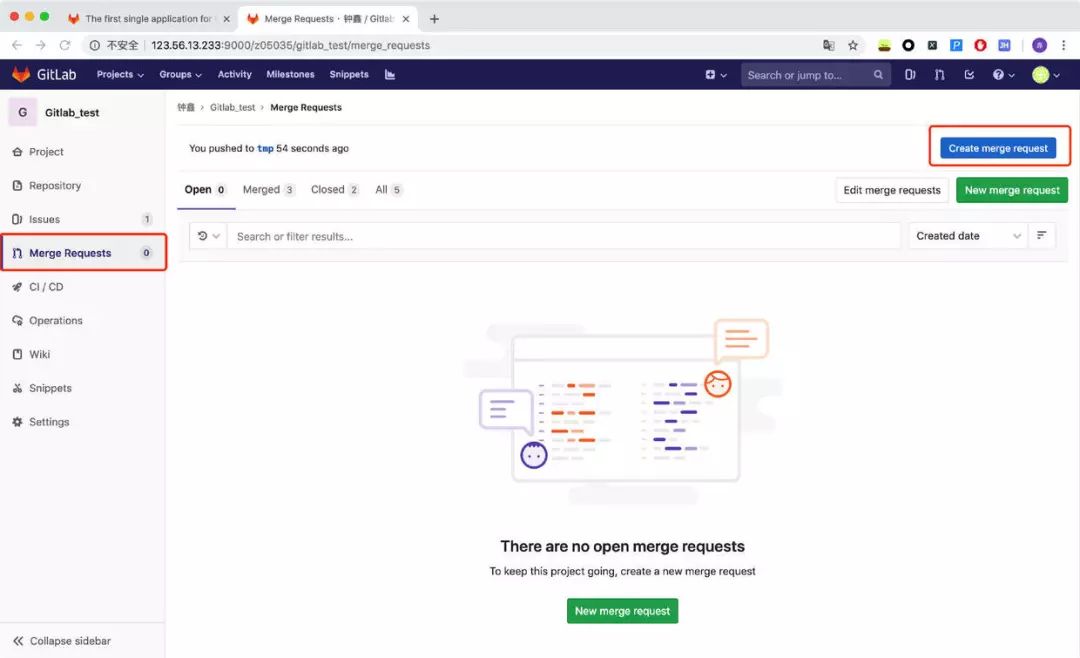Open Snippets in the top navbar
Viewport: 1080px width, 658px height.
pos(349,74)
